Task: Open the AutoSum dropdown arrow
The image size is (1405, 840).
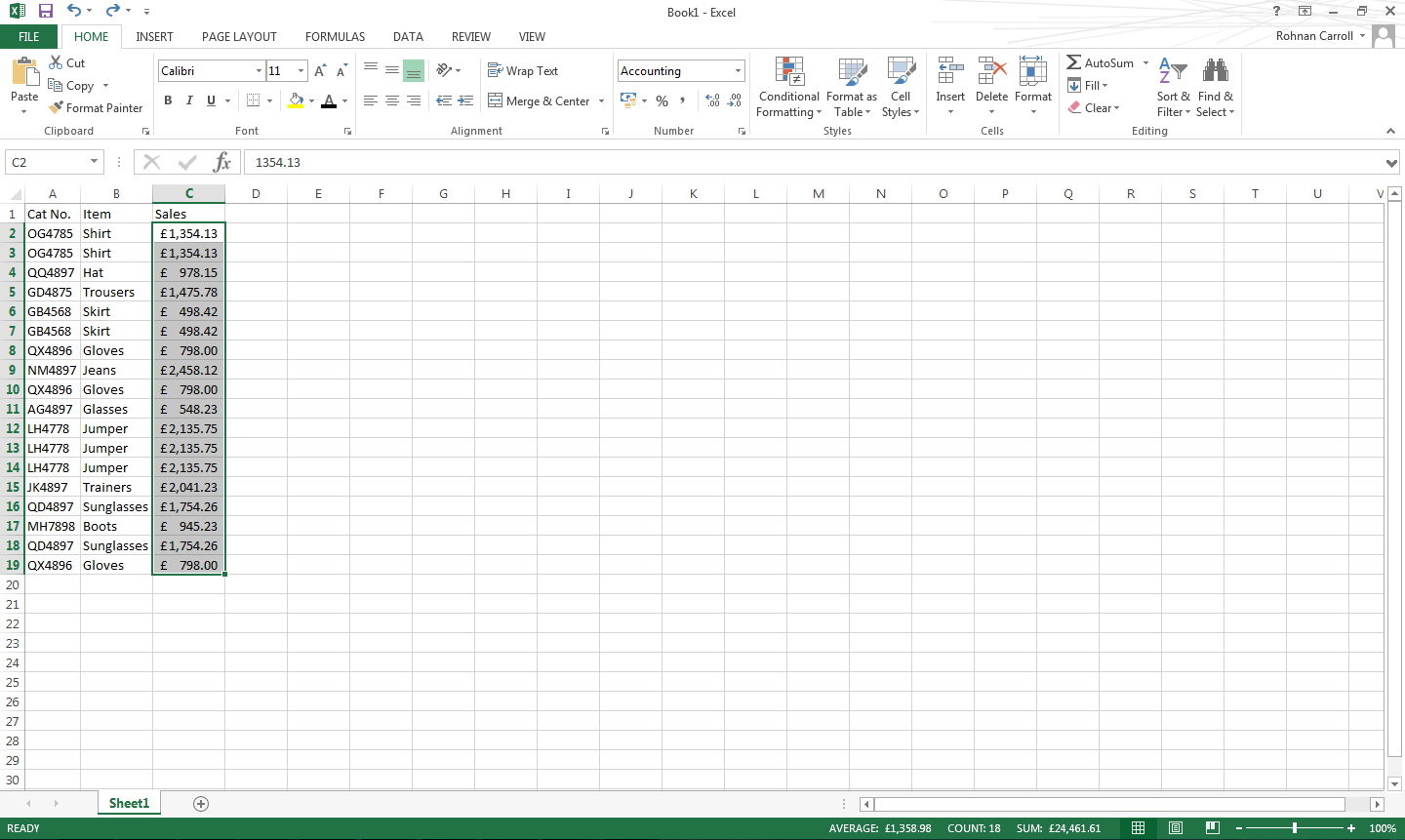Action: [1145, 62]
